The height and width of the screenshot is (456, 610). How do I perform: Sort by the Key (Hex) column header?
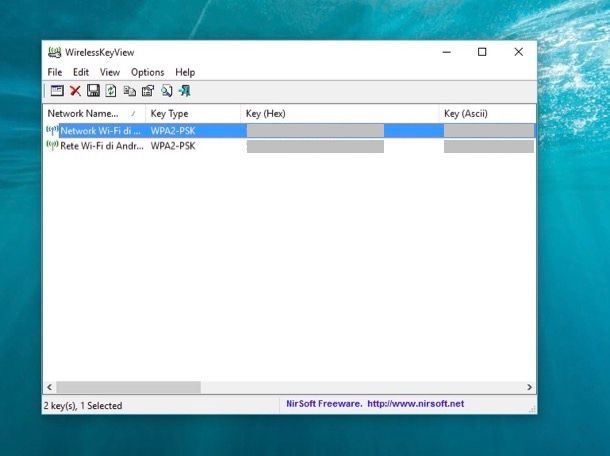[x=340, y=114]
